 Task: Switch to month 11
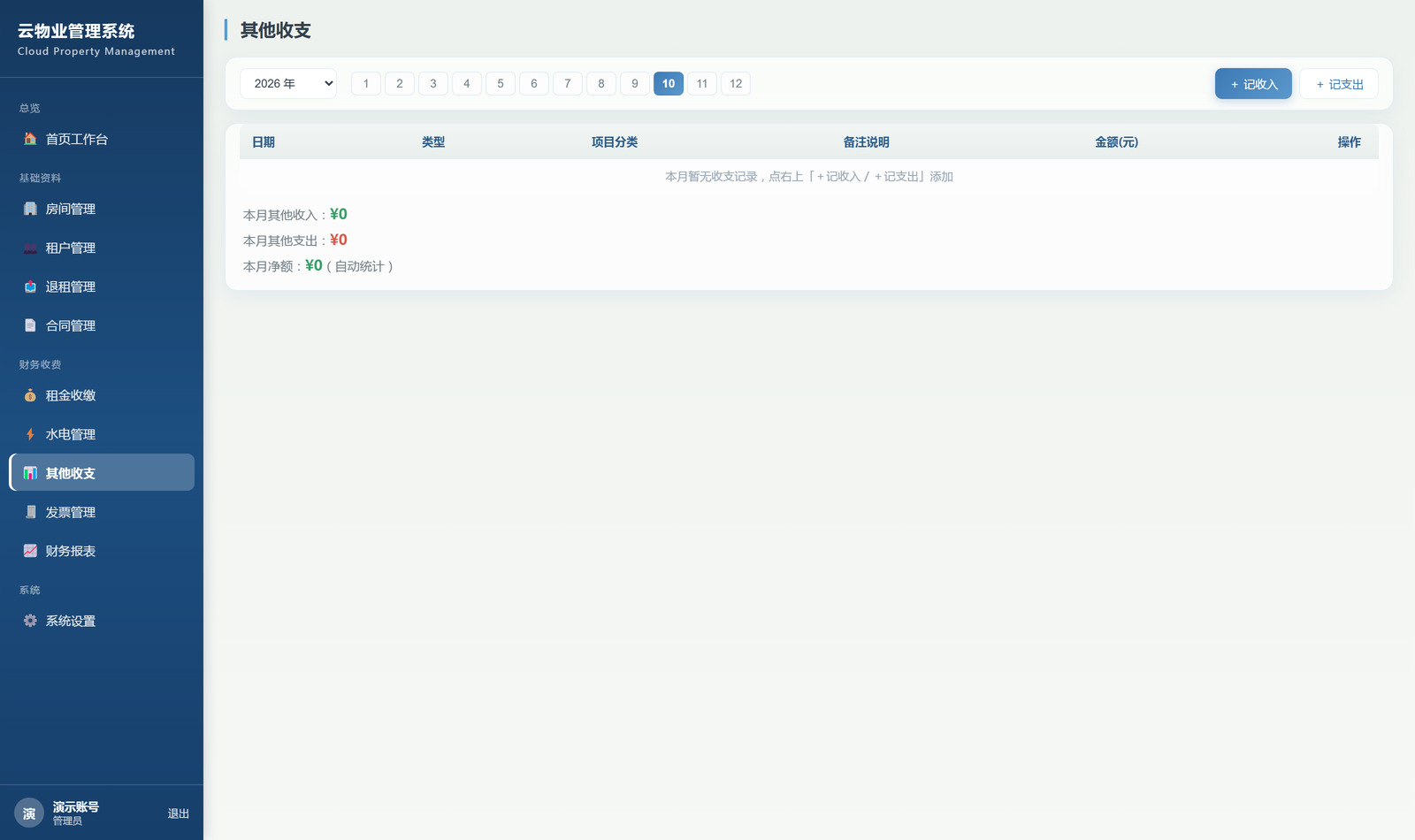click(x=702, y=83)
